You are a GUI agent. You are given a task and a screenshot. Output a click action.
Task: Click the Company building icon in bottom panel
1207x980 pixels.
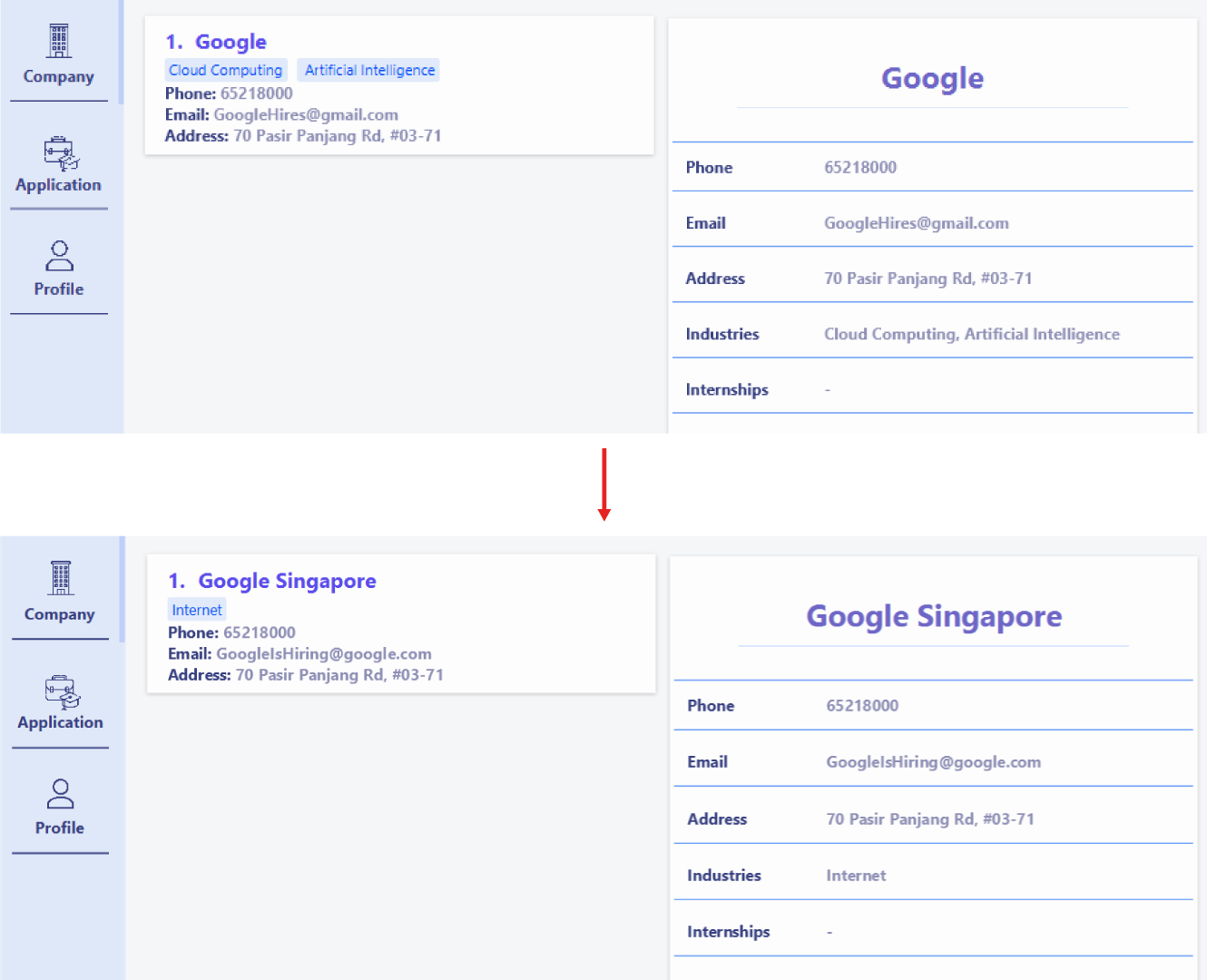pyautogui.click(x=61, y=578)
